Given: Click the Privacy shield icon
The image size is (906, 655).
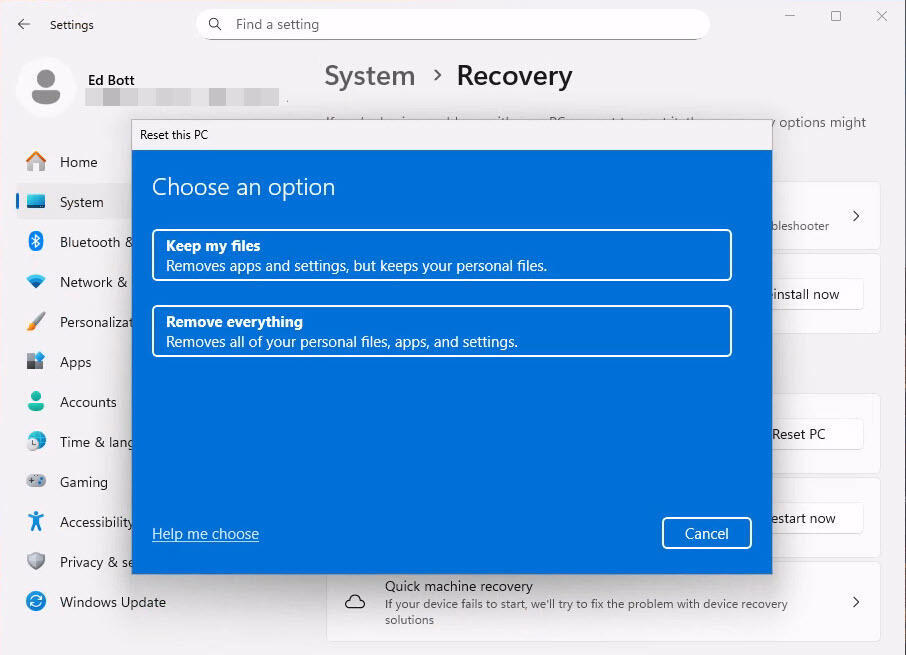Looking at the screenshot, I should pos(36,562).
